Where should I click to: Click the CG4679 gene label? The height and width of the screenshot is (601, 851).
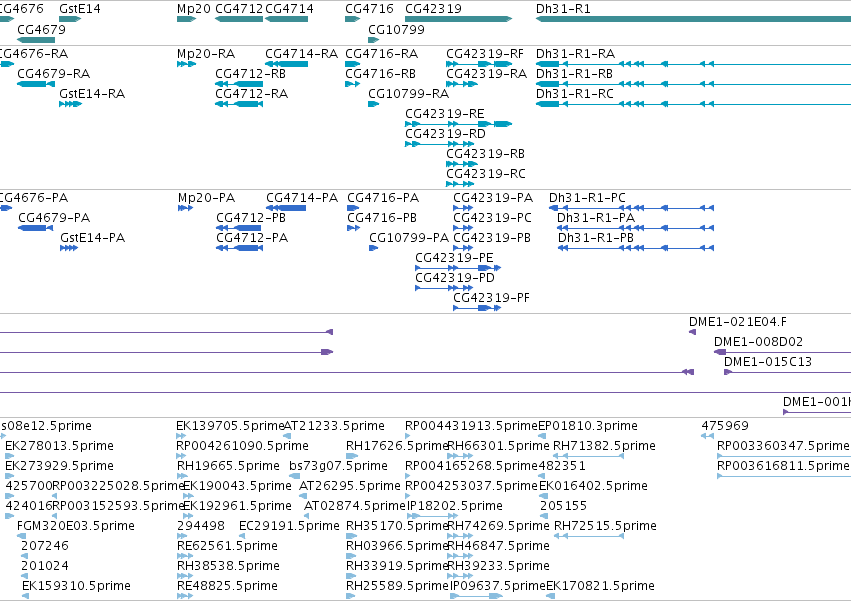point(41,29)
